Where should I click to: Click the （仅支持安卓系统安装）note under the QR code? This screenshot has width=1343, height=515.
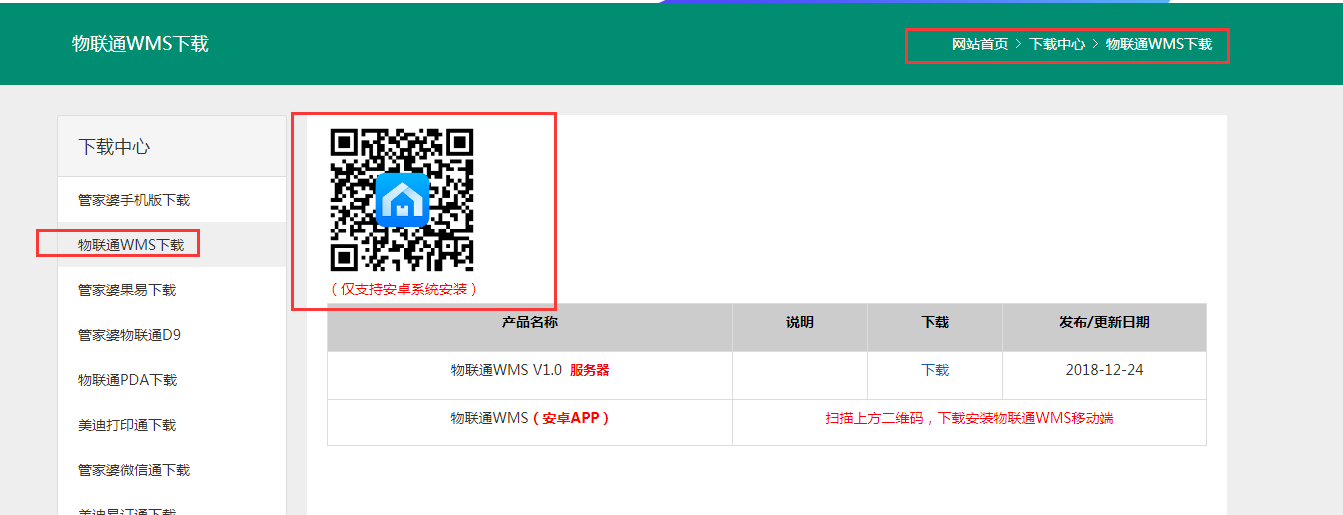point(404,288)
